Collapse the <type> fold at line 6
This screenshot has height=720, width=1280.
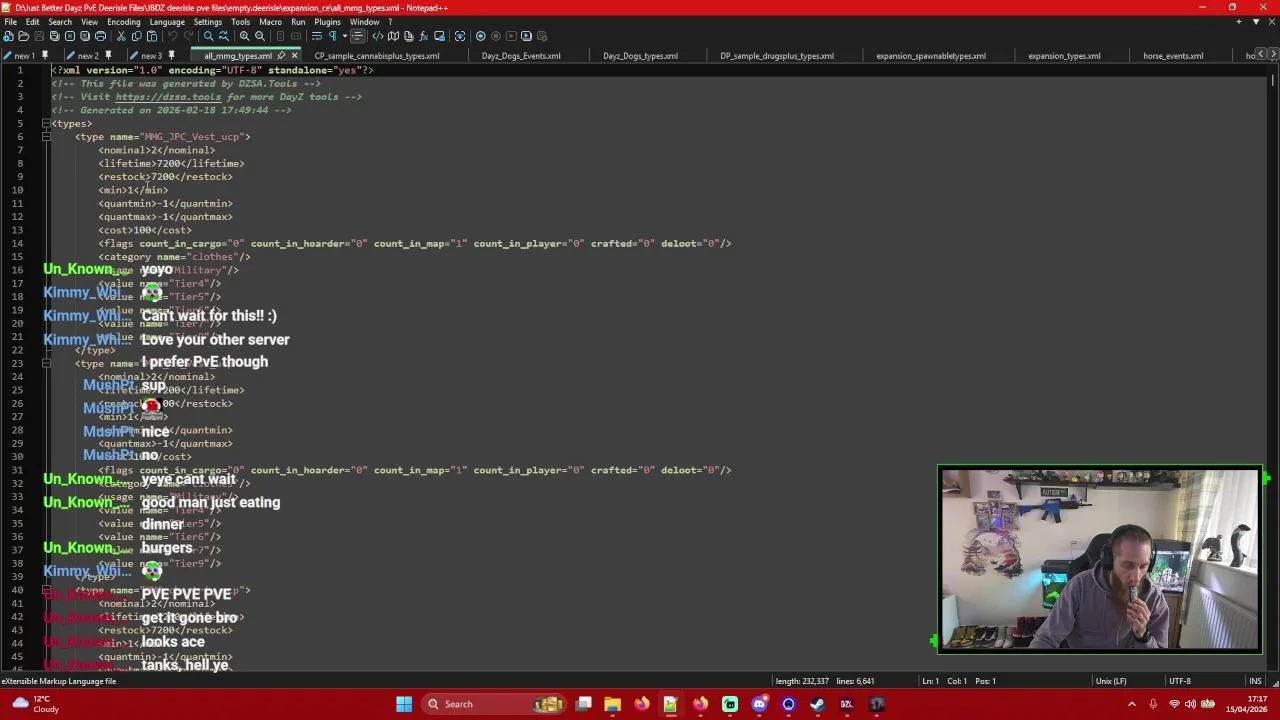46,136
